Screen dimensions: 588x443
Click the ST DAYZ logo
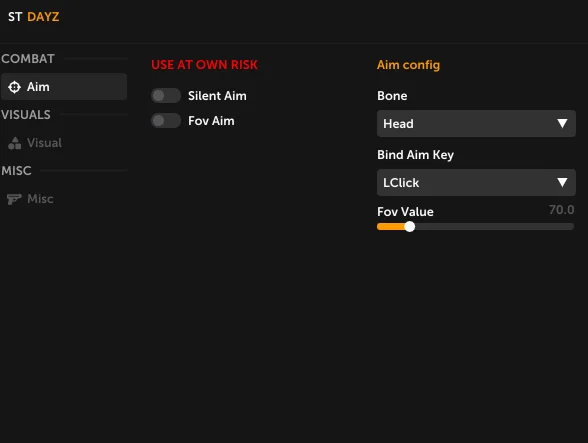33,17
